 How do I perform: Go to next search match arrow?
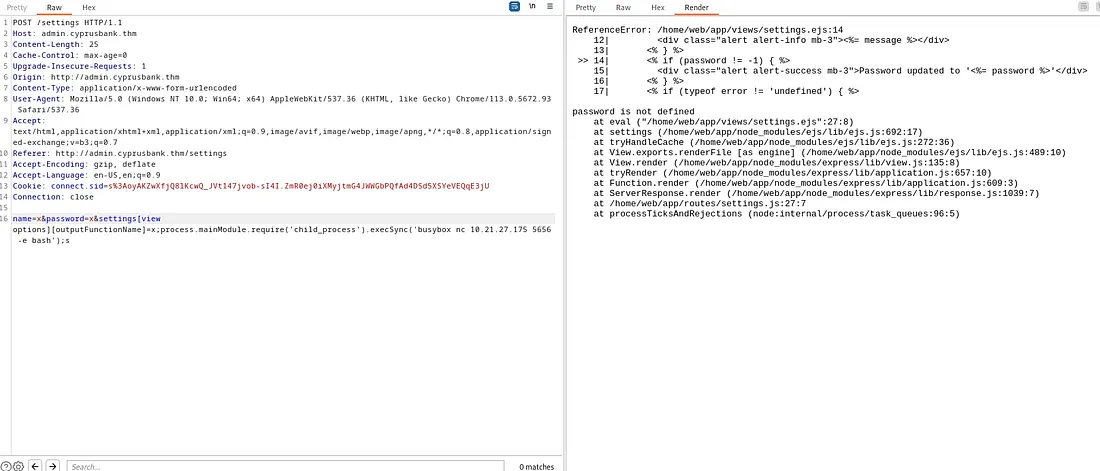(53, 466)
